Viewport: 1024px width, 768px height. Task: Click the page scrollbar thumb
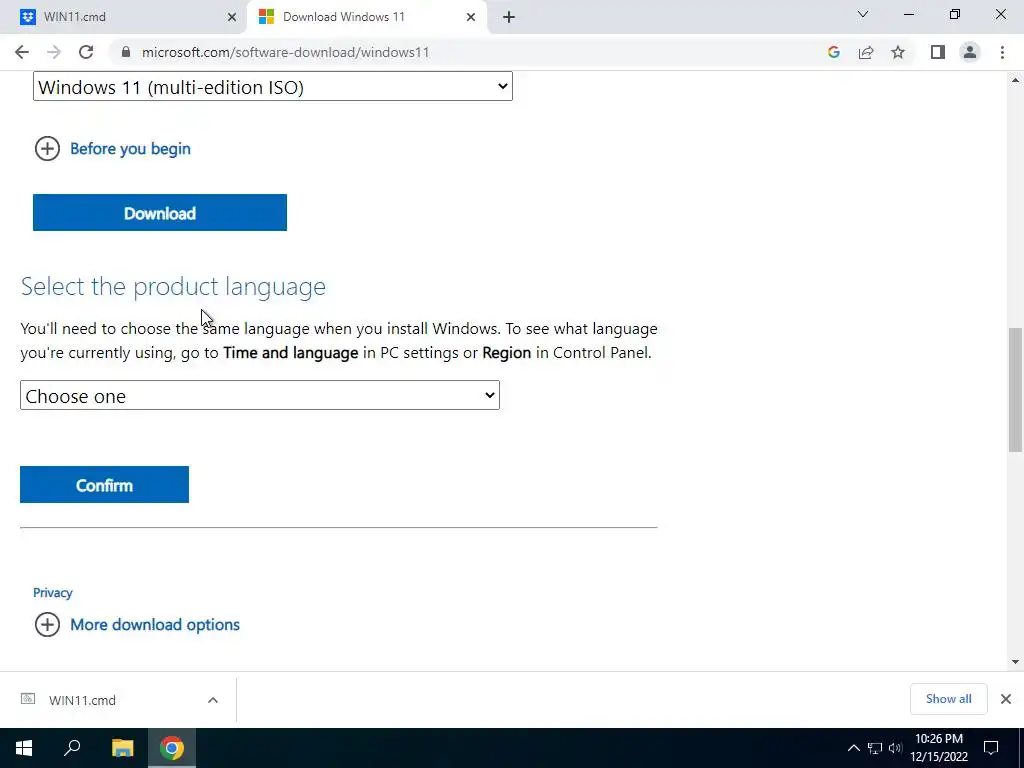pyautogui.click(x=1016, y=390)
